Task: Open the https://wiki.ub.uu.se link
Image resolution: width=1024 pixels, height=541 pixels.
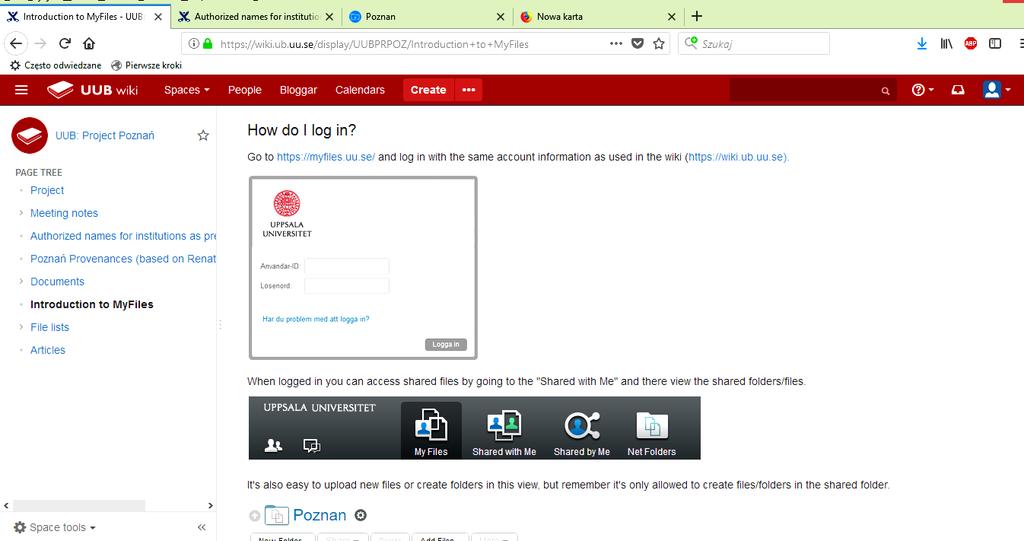Action: click(x=737, y=157)
